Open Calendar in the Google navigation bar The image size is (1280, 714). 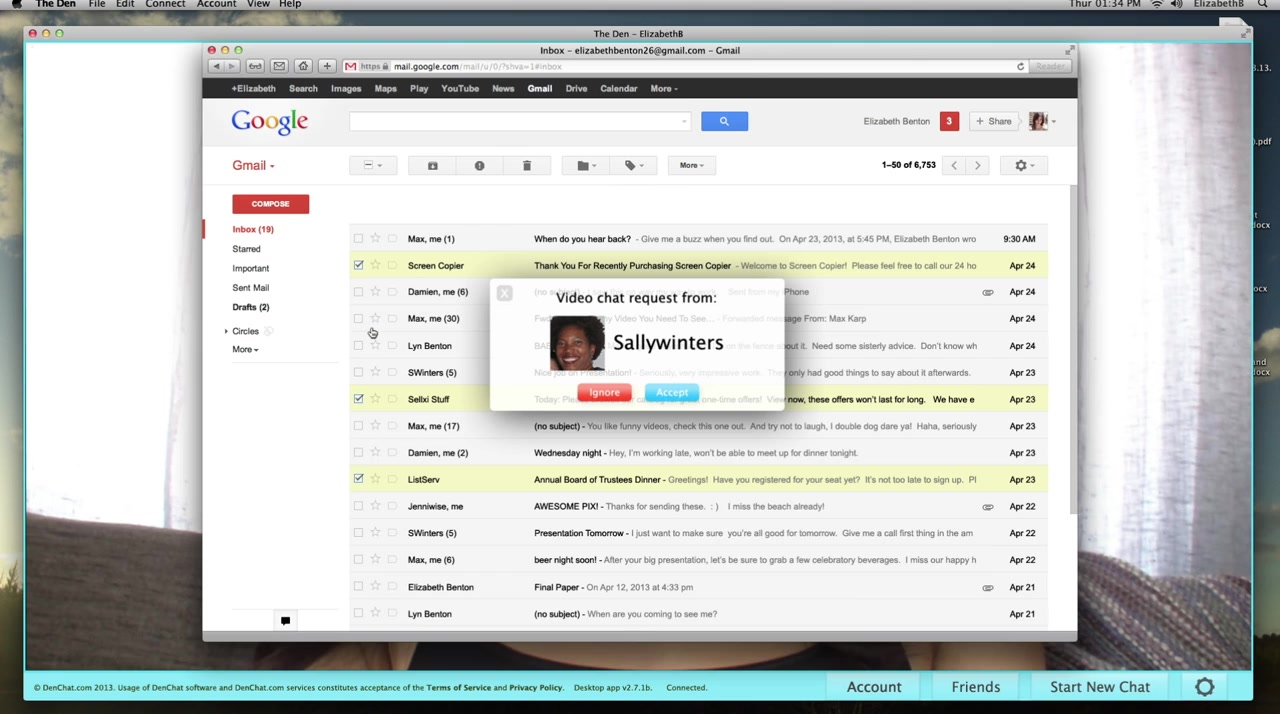coord(618,89)
